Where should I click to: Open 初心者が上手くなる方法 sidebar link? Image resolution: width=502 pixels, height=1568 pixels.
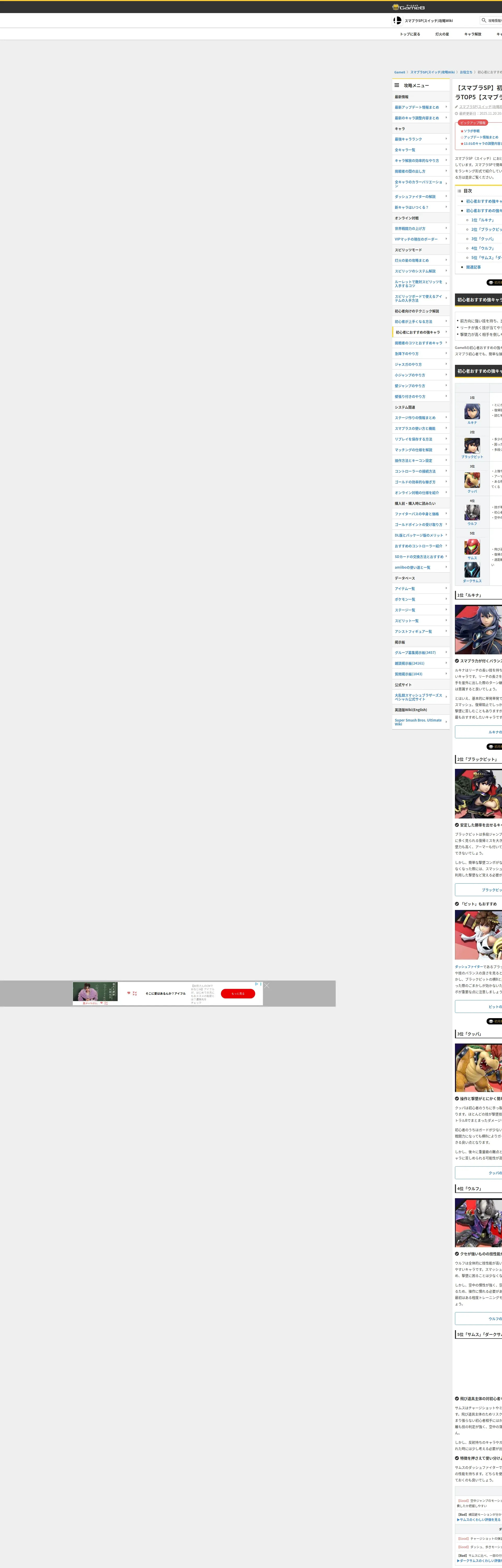click(413, 321)
